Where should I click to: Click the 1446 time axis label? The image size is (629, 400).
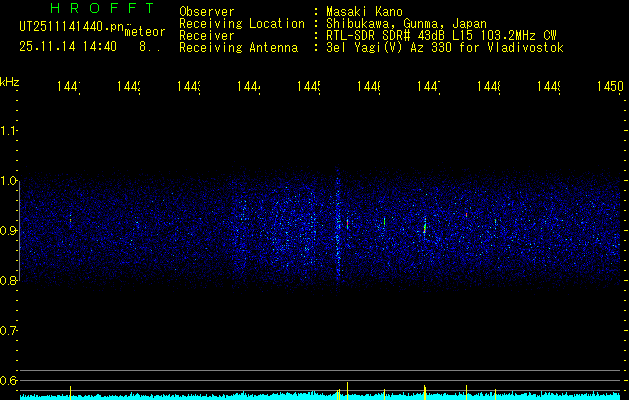369,87
